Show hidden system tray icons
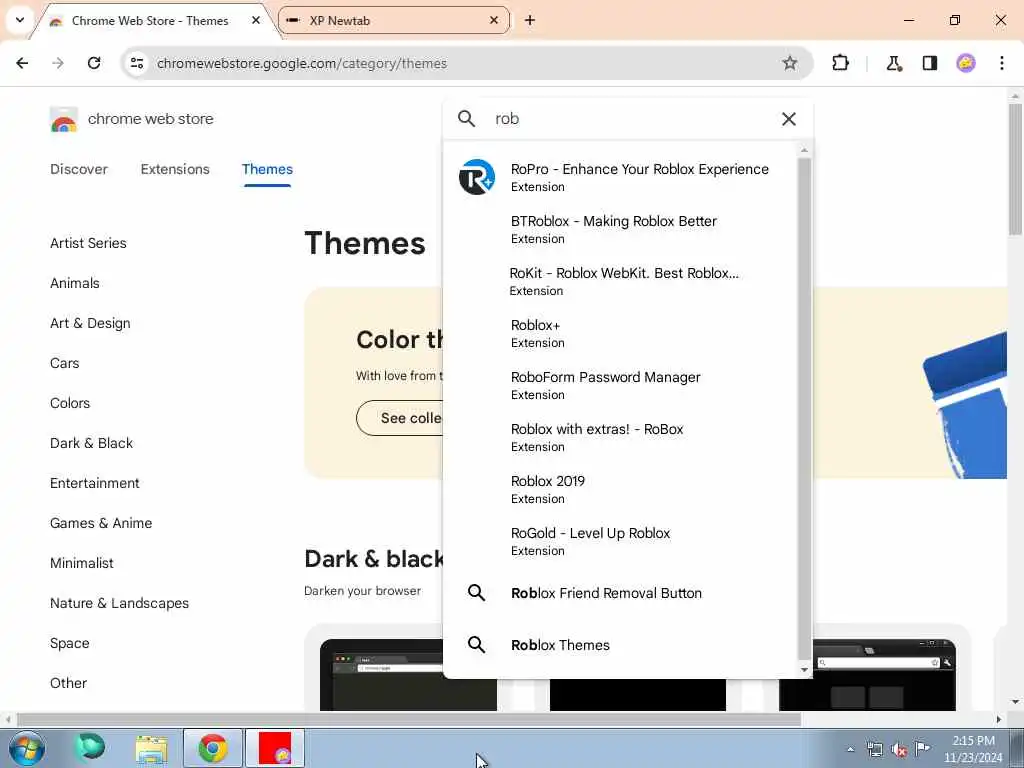 pos(850,749)
